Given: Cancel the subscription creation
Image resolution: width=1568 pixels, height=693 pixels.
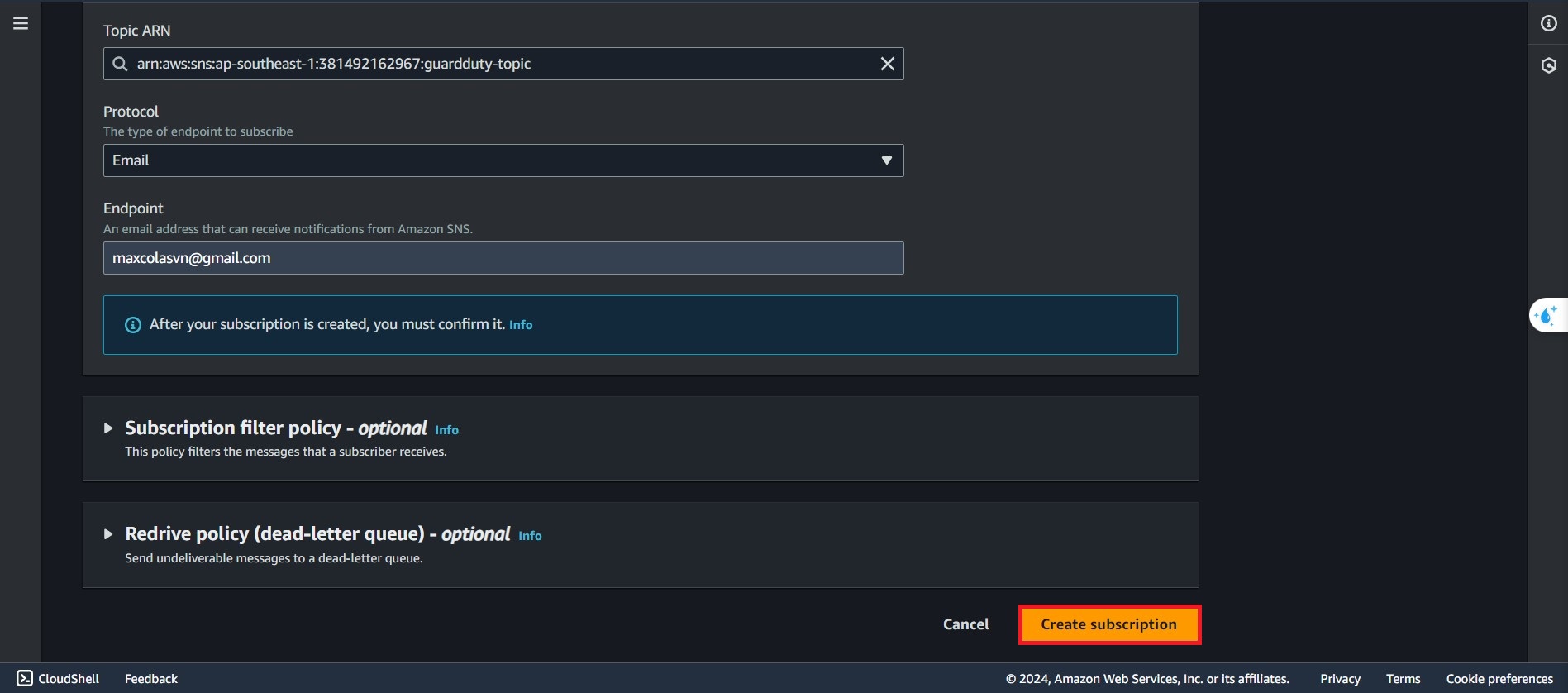Looking at the screenshot, I should [965, 624].
